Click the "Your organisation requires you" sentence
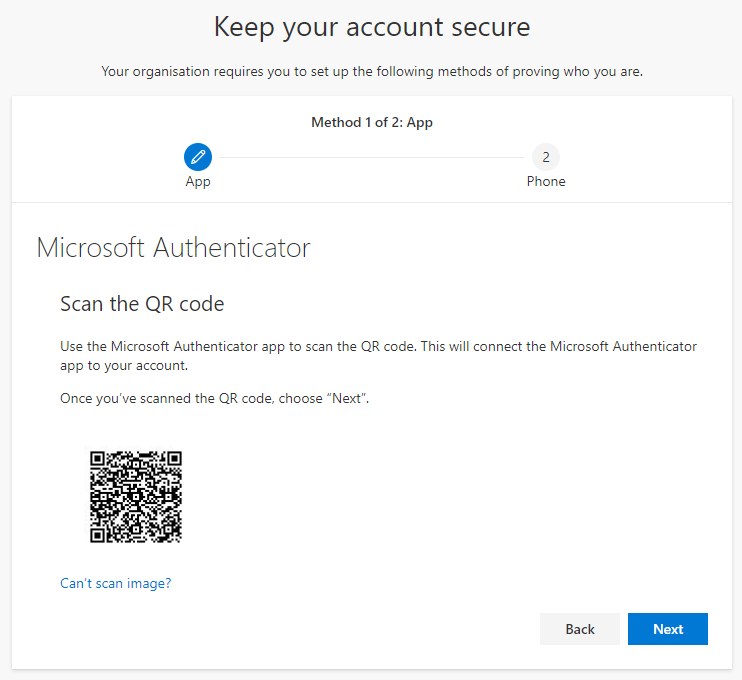 point(372,72)
